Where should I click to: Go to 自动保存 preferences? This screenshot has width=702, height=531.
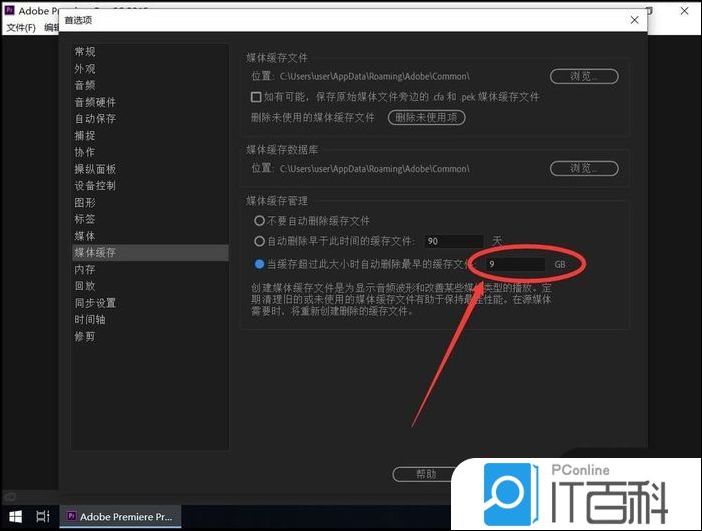click(95, 119)
